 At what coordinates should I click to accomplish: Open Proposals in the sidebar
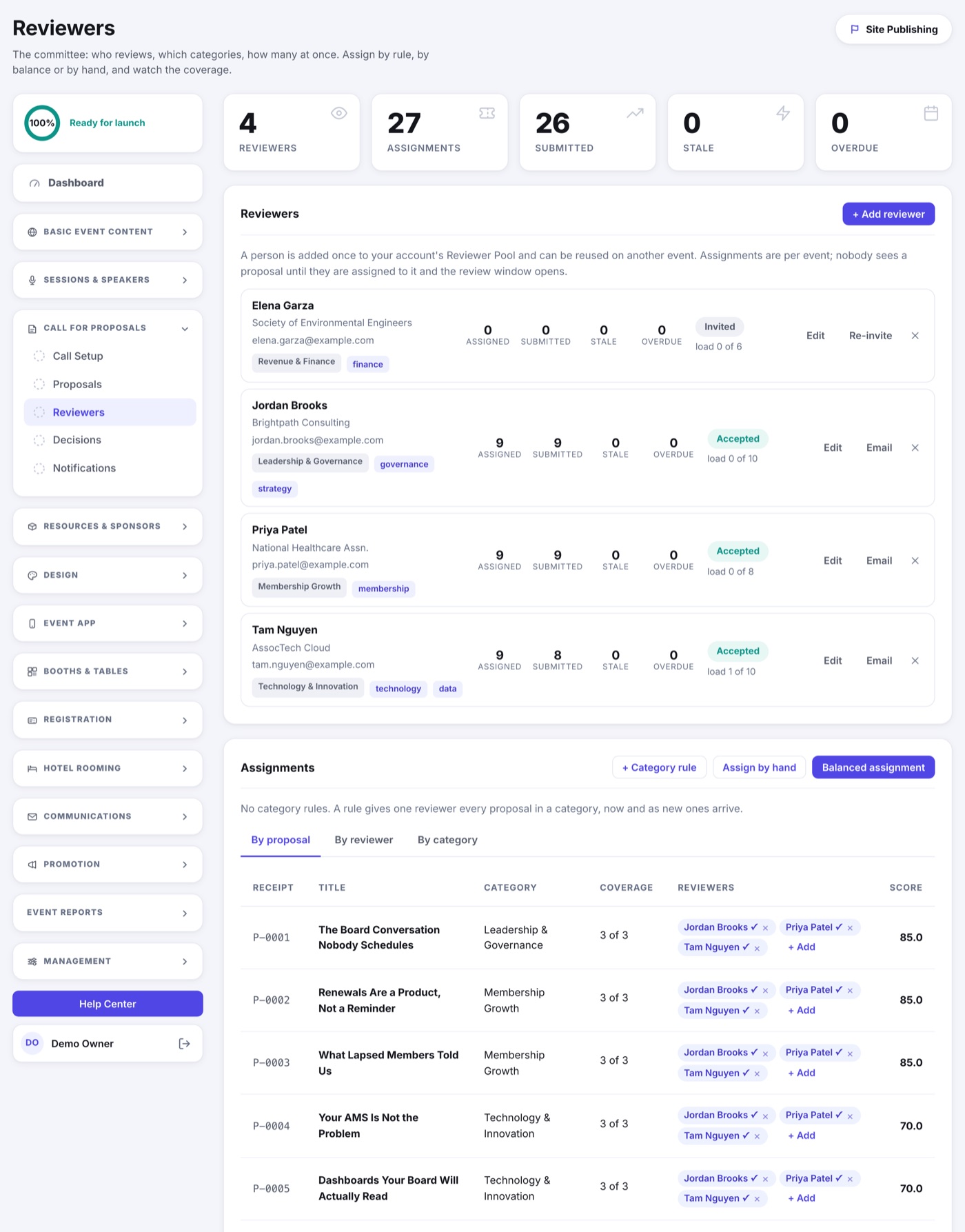(x=110, y=384)
